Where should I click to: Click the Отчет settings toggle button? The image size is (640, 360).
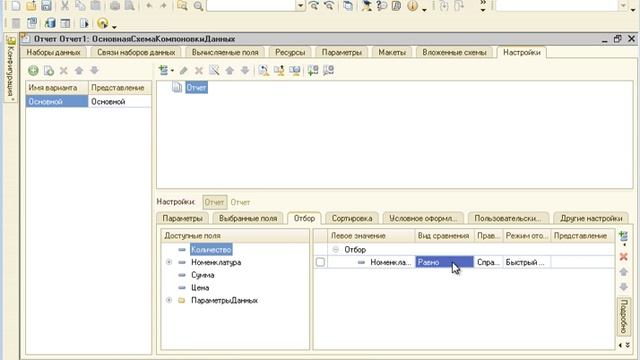click(x=214, y=202)
